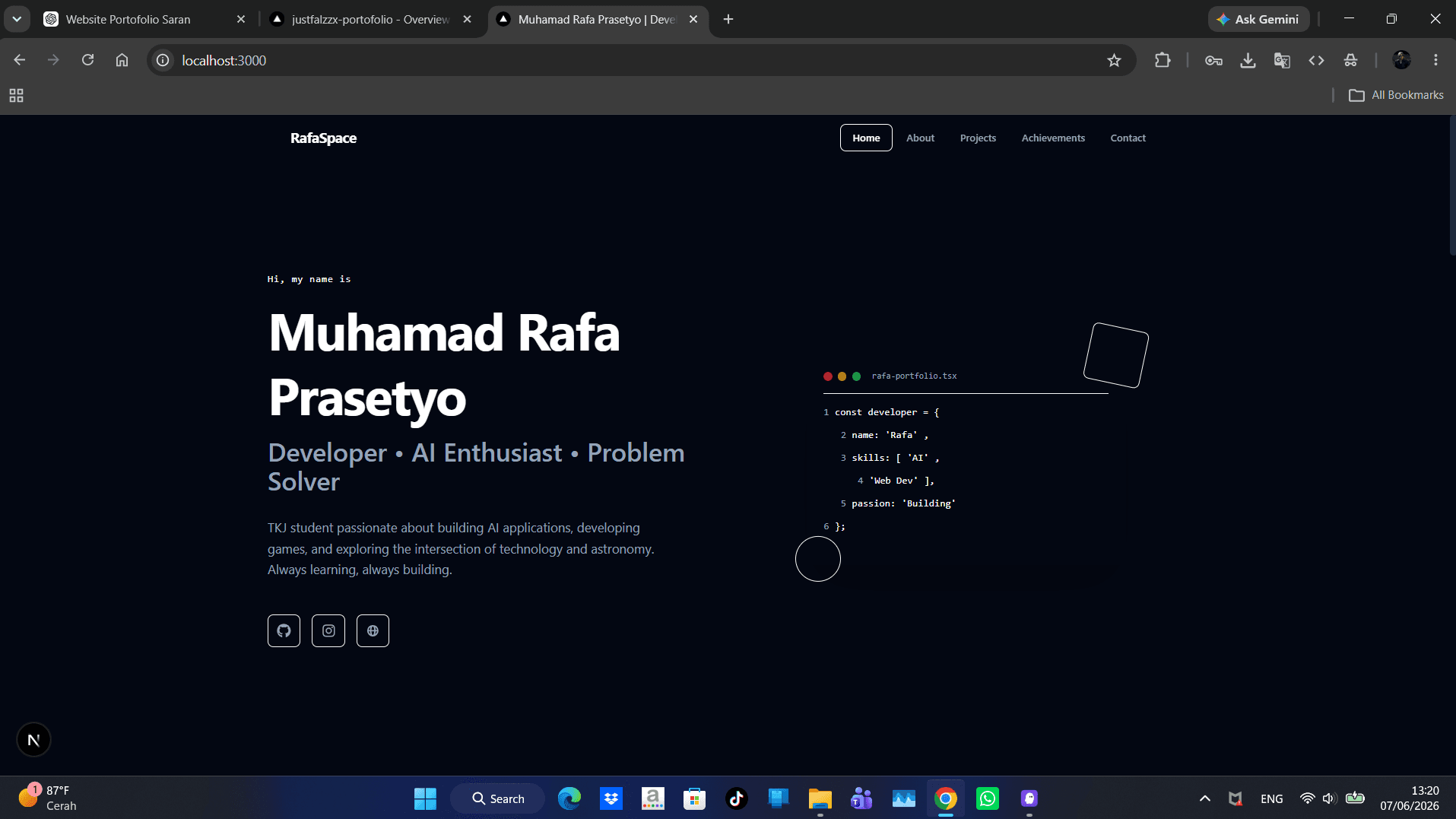View site information icon in address bar

click(x=163, y=61)
